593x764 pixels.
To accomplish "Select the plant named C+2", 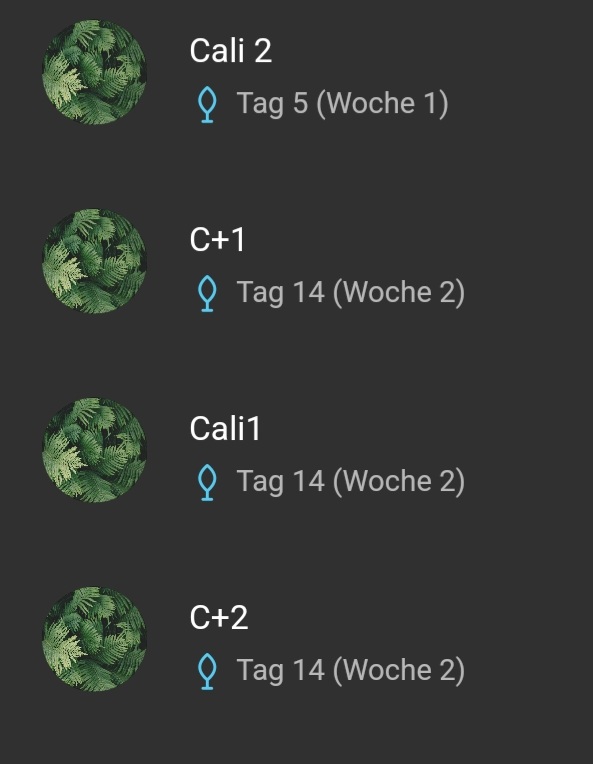I will pyautogui.click(x=219, y=617).
